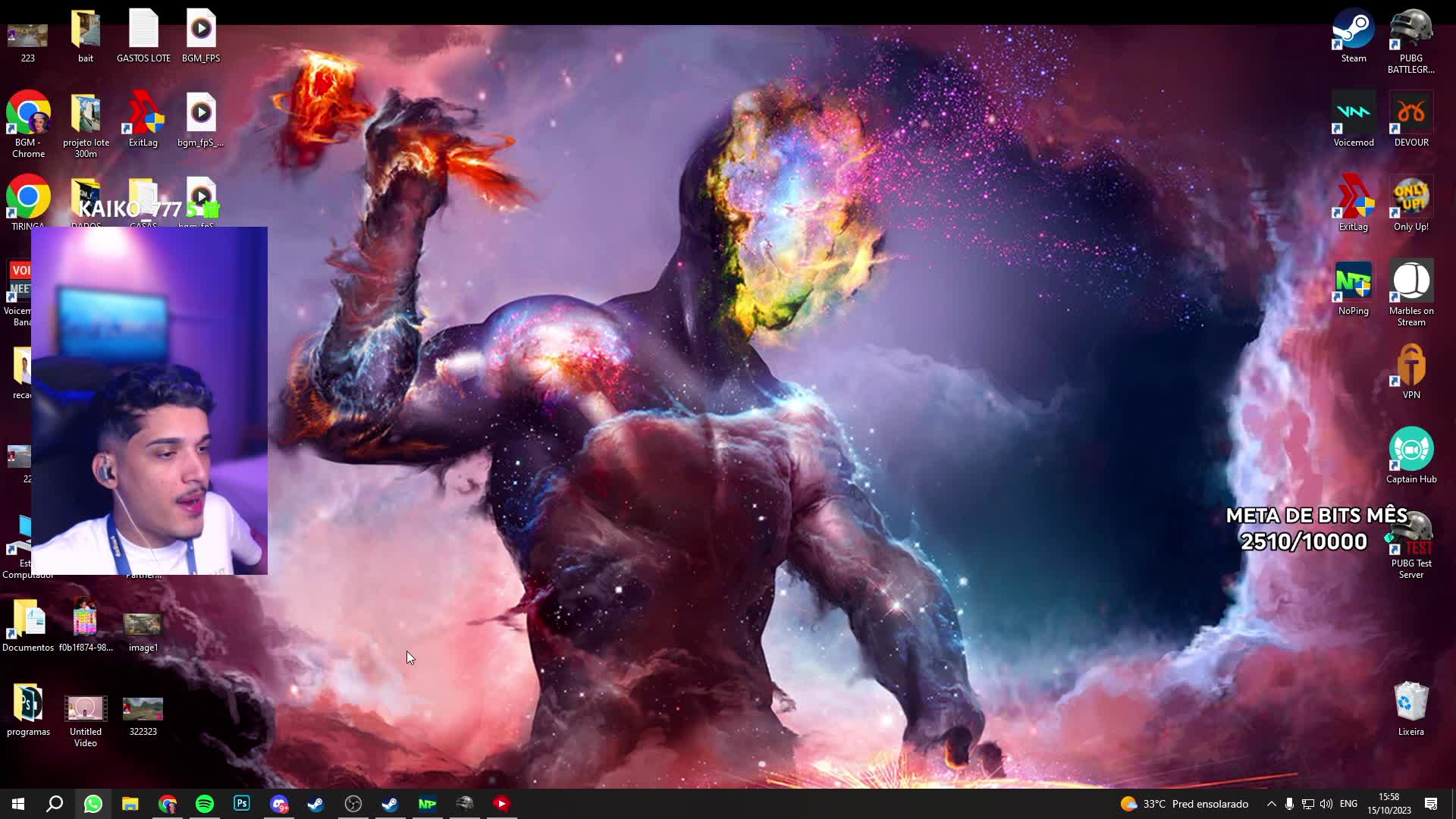Viewport: 1456px width, 819px height.
Task: Select the f0b1f874-98... image file
Action: click(86, 625)
